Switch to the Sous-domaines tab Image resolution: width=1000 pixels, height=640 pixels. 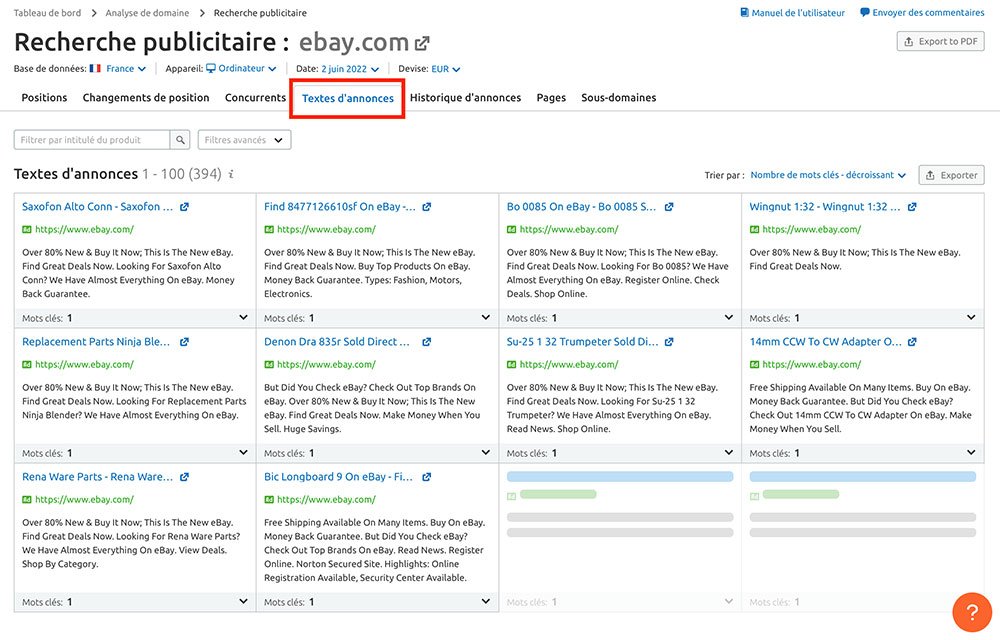point(619,98)
